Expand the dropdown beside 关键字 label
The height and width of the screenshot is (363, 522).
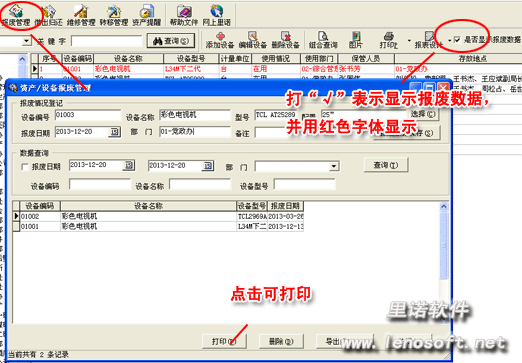tap(26, 41)
